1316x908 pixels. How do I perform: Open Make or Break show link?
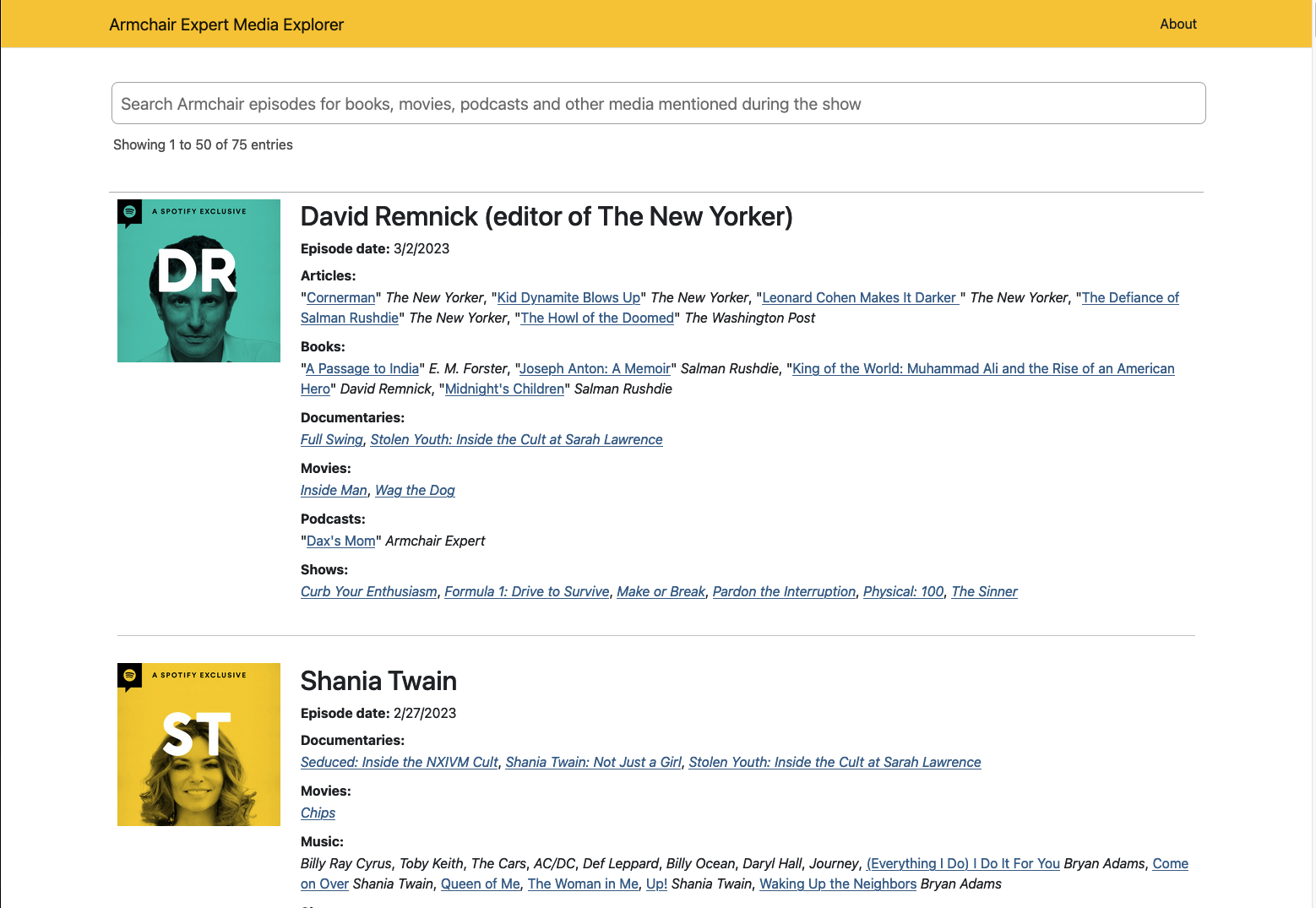click(661, 591)
